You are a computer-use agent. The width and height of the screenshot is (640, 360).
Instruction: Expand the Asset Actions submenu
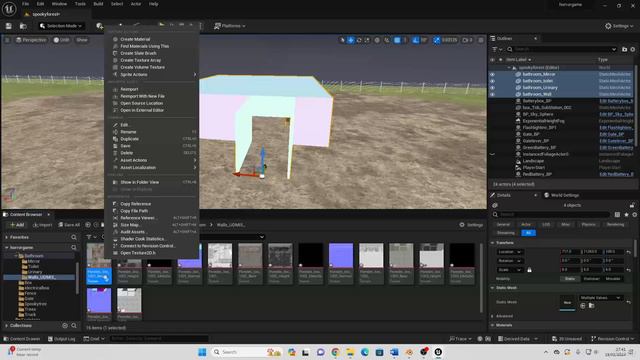153,160
